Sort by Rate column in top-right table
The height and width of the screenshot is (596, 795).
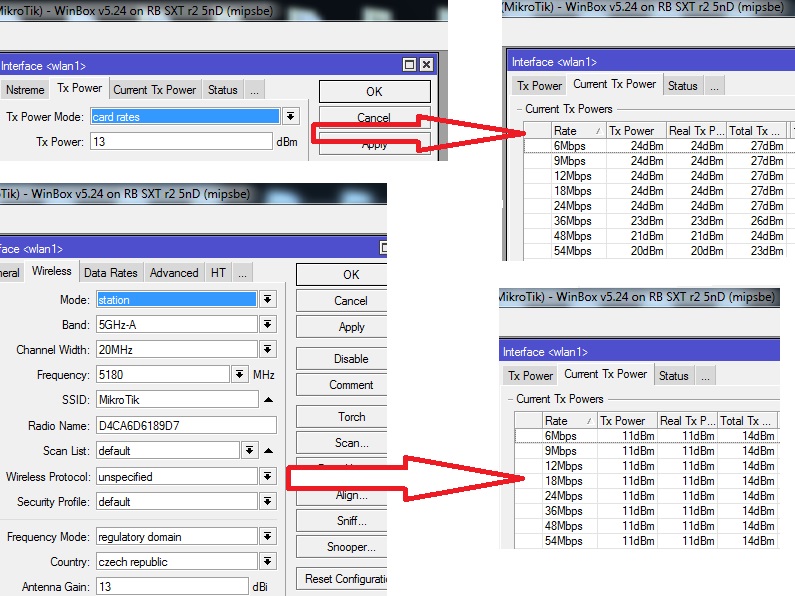[579, 131]
